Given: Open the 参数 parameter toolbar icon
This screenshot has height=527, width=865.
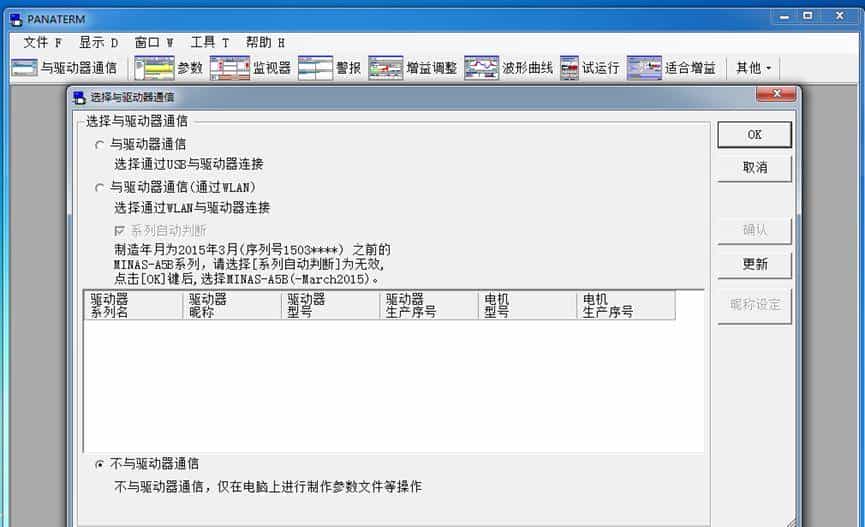Looking at the screenshot, I should pos(154,68).
